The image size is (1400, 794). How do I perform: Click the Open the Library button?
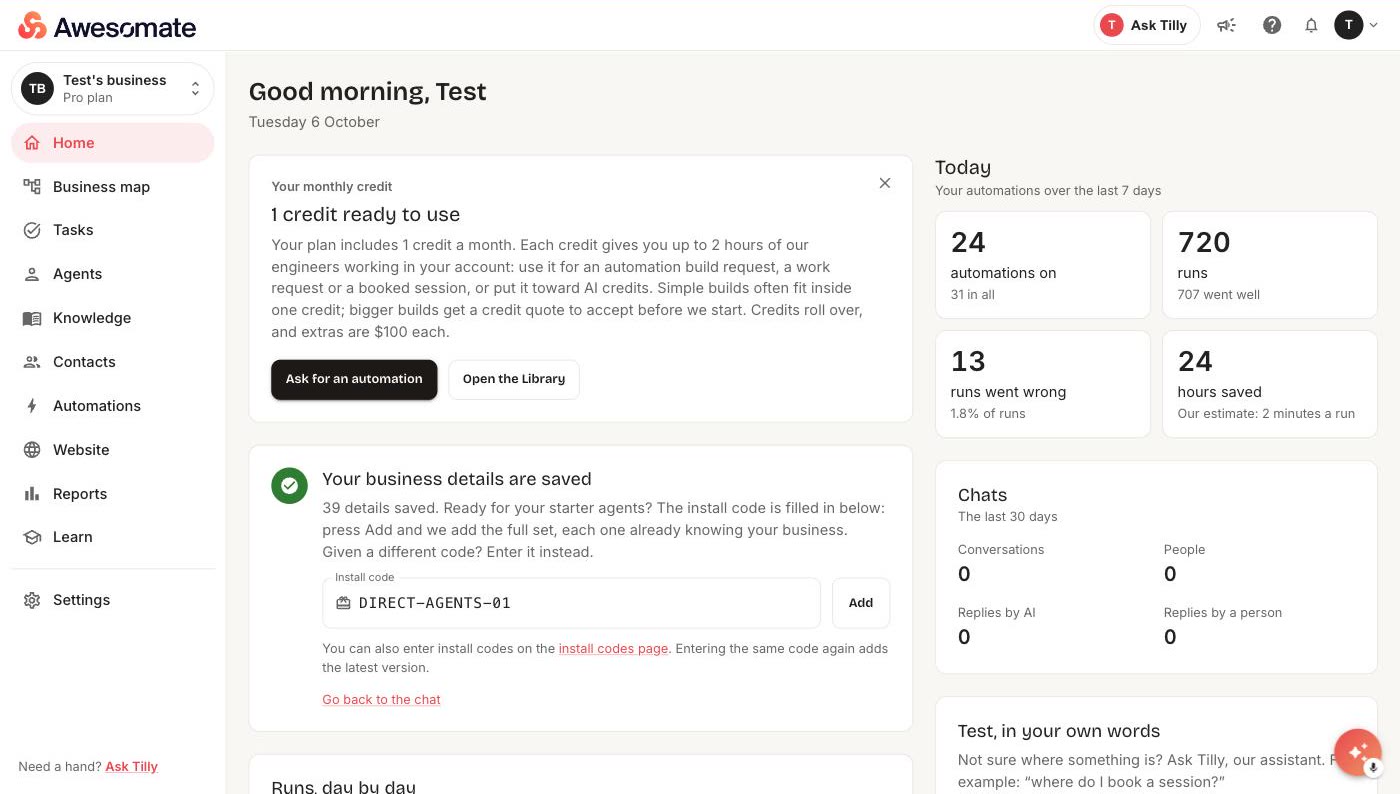tap(514, 379)
